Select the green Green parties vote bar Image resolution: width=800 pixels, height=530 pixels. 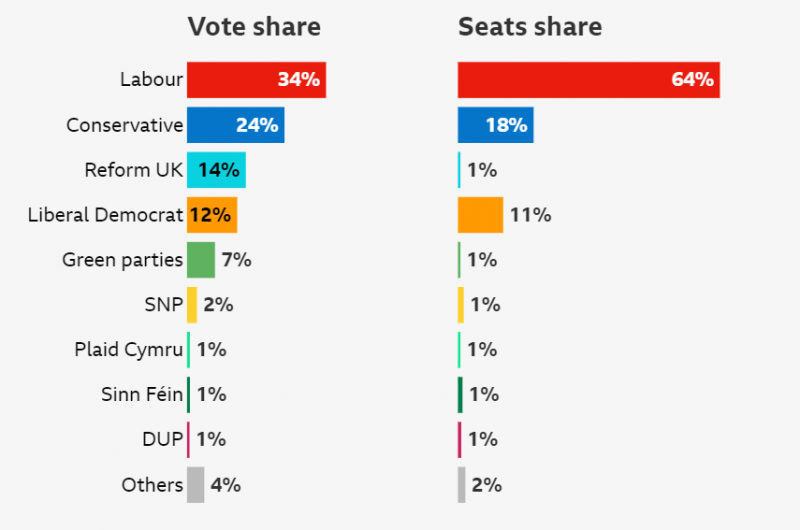point(201,260)
